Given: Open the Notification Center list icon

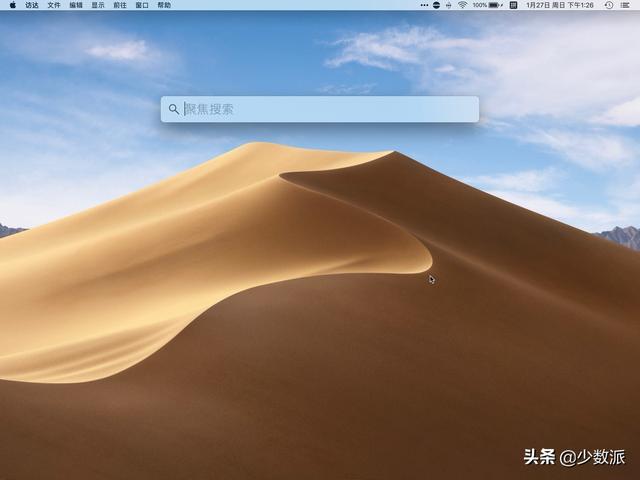Looking at the screenshot, I should click(x=625, y=5).
